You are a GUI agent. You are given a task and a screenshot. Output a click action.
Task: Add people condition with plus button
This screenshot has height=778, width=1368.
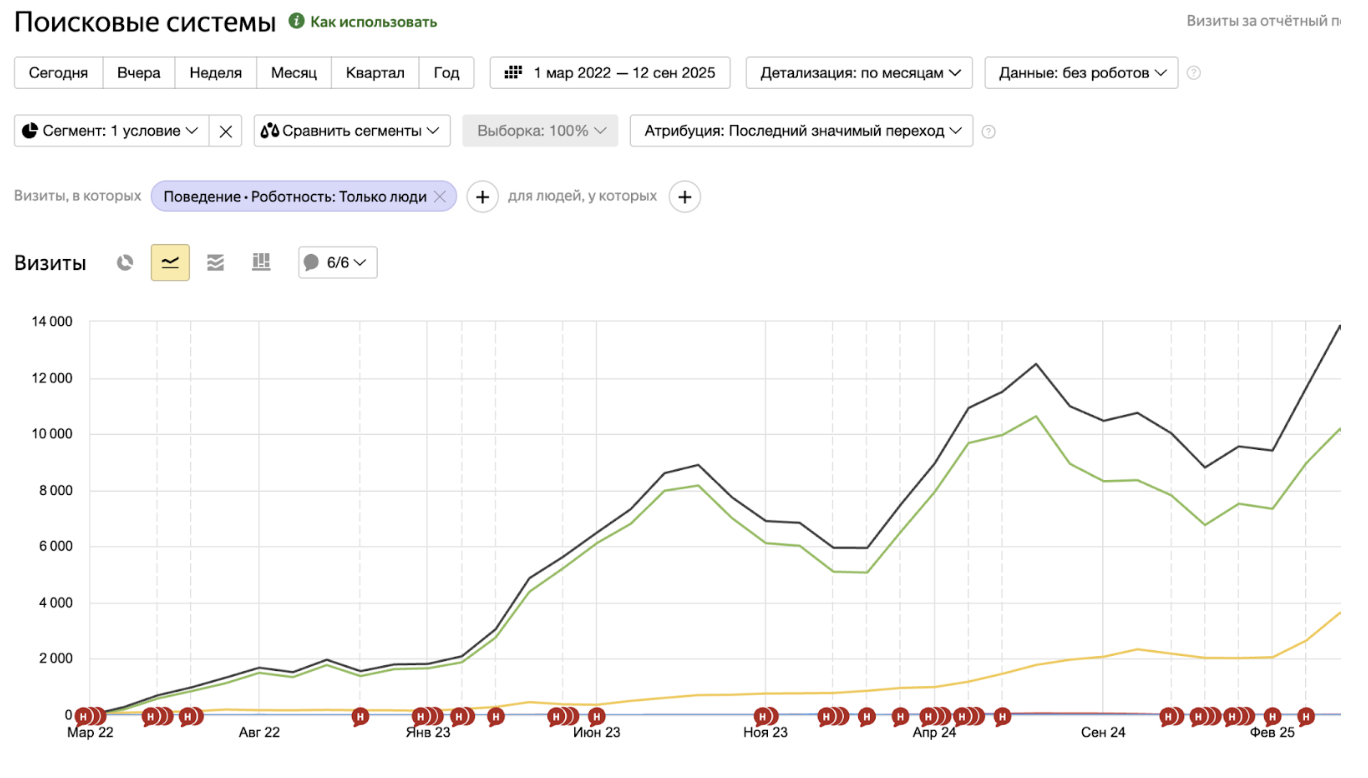click(x=684, y=197)
